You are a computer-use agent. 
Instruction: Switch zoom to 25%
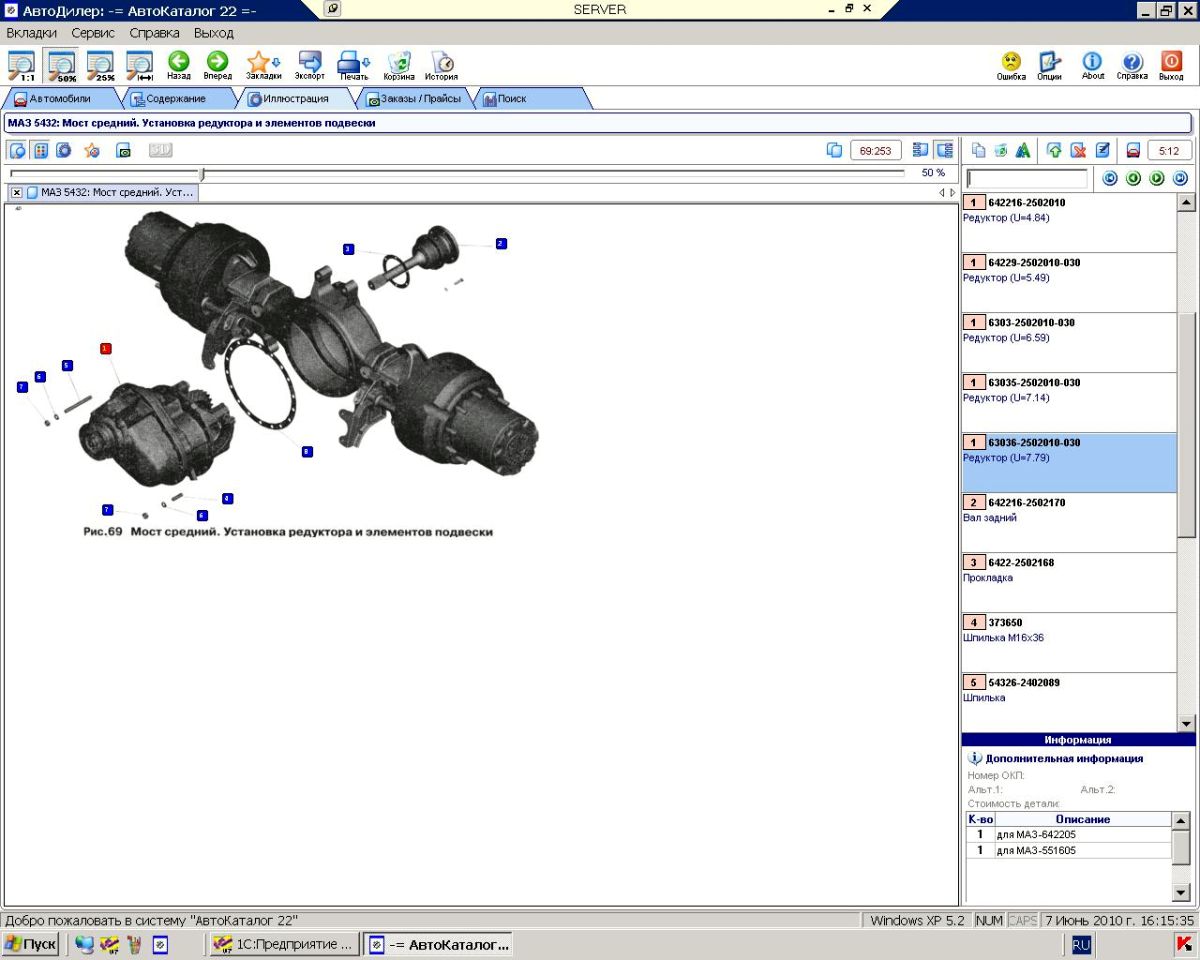click(101, 66)
